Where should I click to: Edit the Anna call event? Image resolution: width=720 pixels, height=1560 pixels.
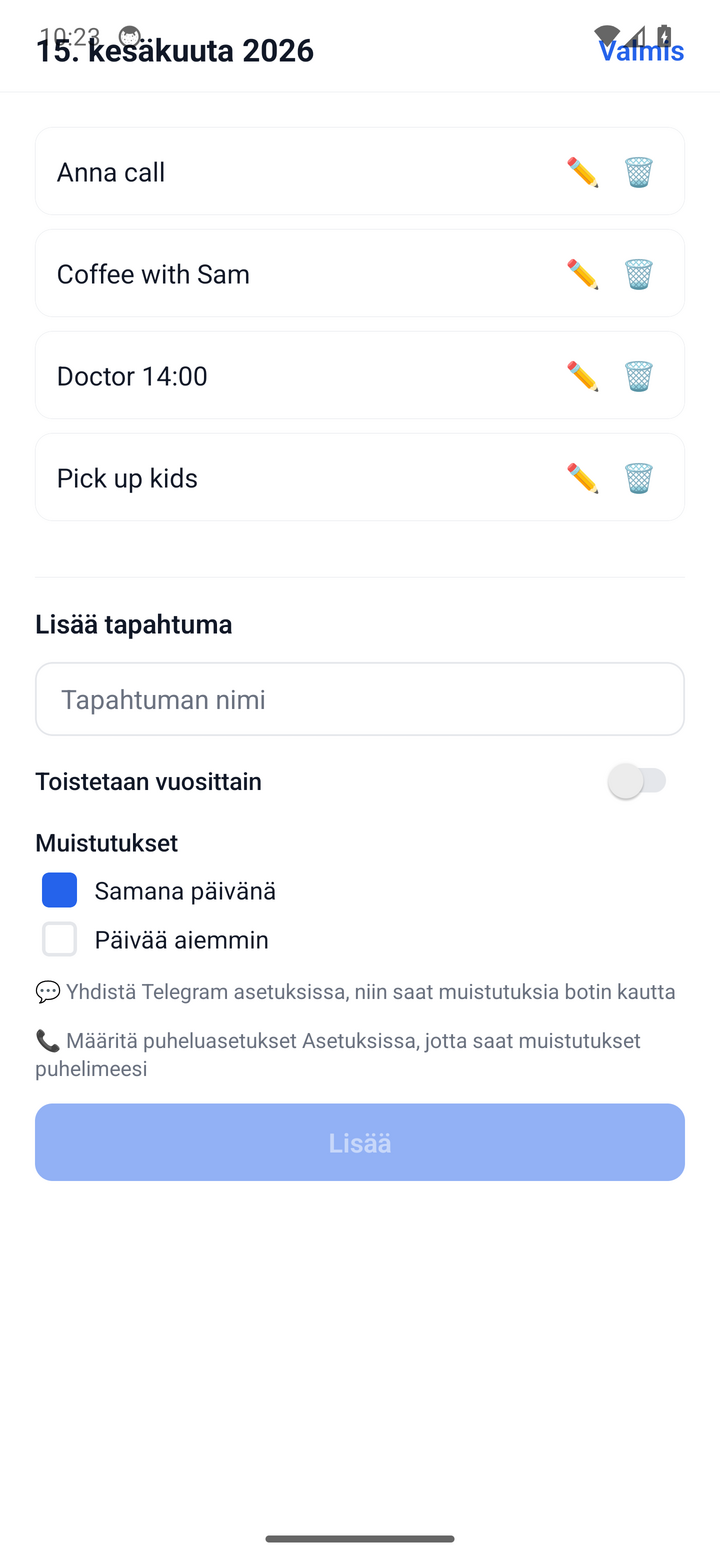582,172
